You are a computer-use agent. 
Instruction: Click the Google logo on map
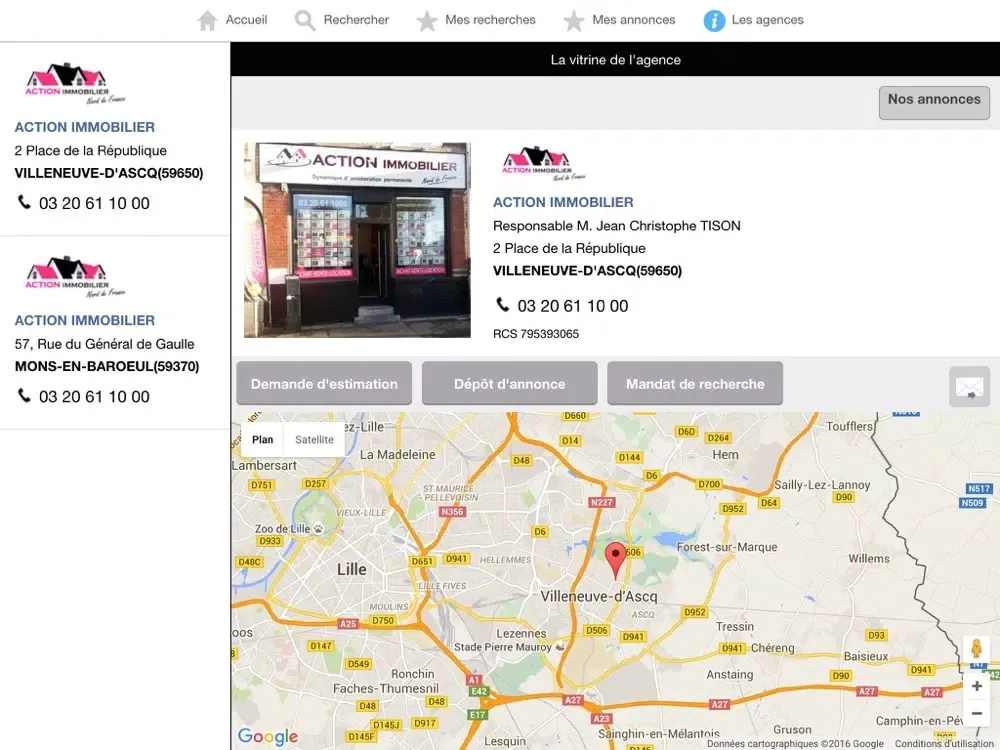pos(268,737)
